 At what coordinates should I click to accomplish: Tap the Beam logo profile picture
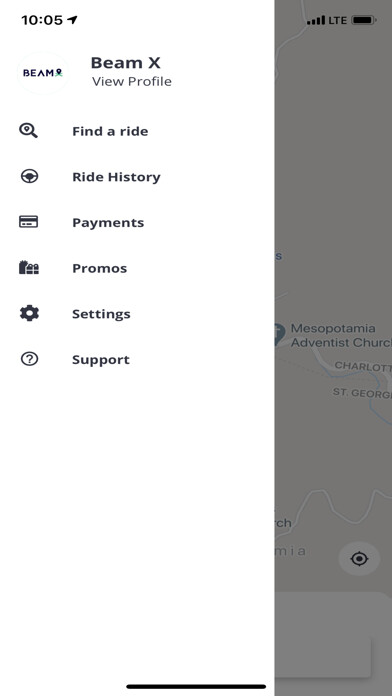click(x=43, y=73)
